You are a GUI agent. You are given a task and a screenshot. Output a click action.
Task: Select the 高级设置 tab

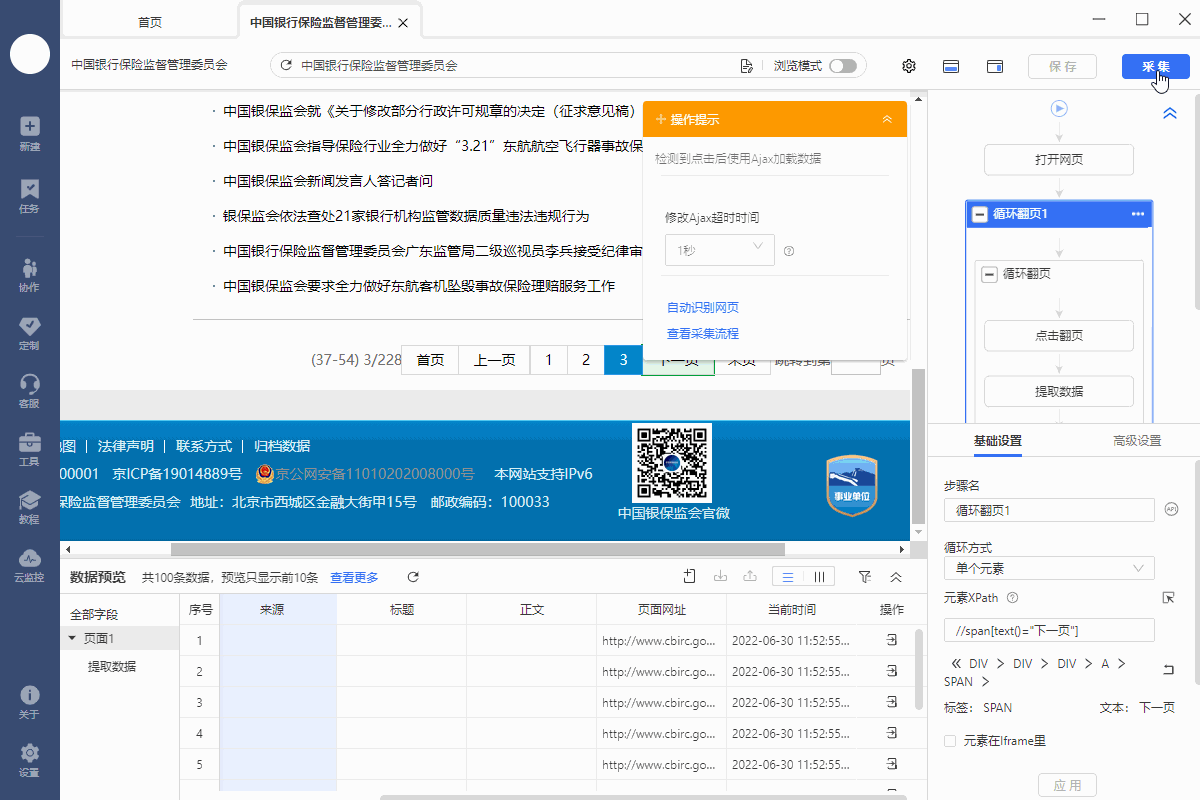[x=1137, y=441]
